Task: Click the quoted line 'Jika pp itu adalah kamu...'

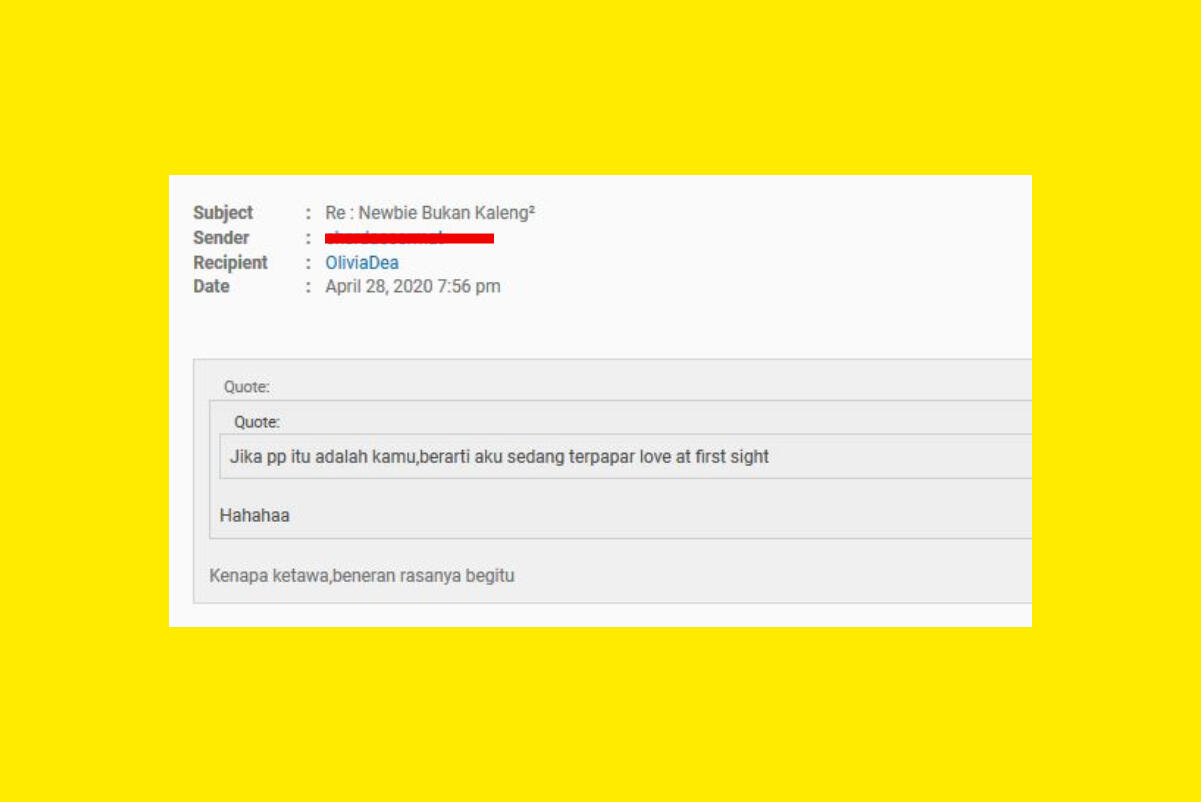Action: point(499,457)
